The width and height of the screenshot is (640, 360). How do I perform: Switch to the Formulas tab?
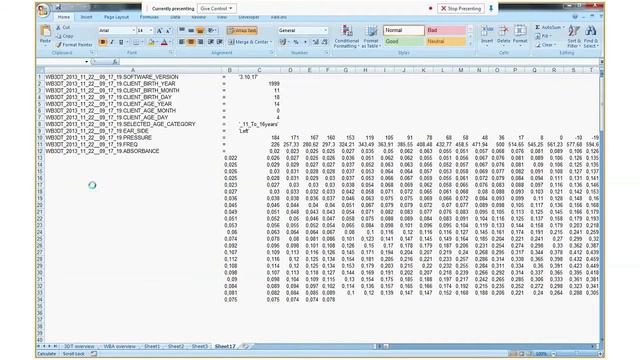click(149, 17)
